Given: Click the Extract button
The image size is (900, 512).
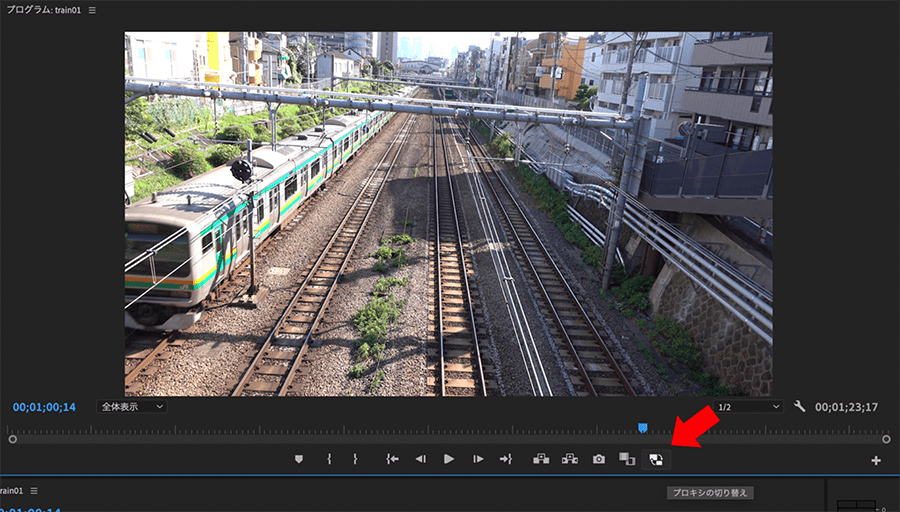Looking at the screenshot, I should [x=569, y=459].
